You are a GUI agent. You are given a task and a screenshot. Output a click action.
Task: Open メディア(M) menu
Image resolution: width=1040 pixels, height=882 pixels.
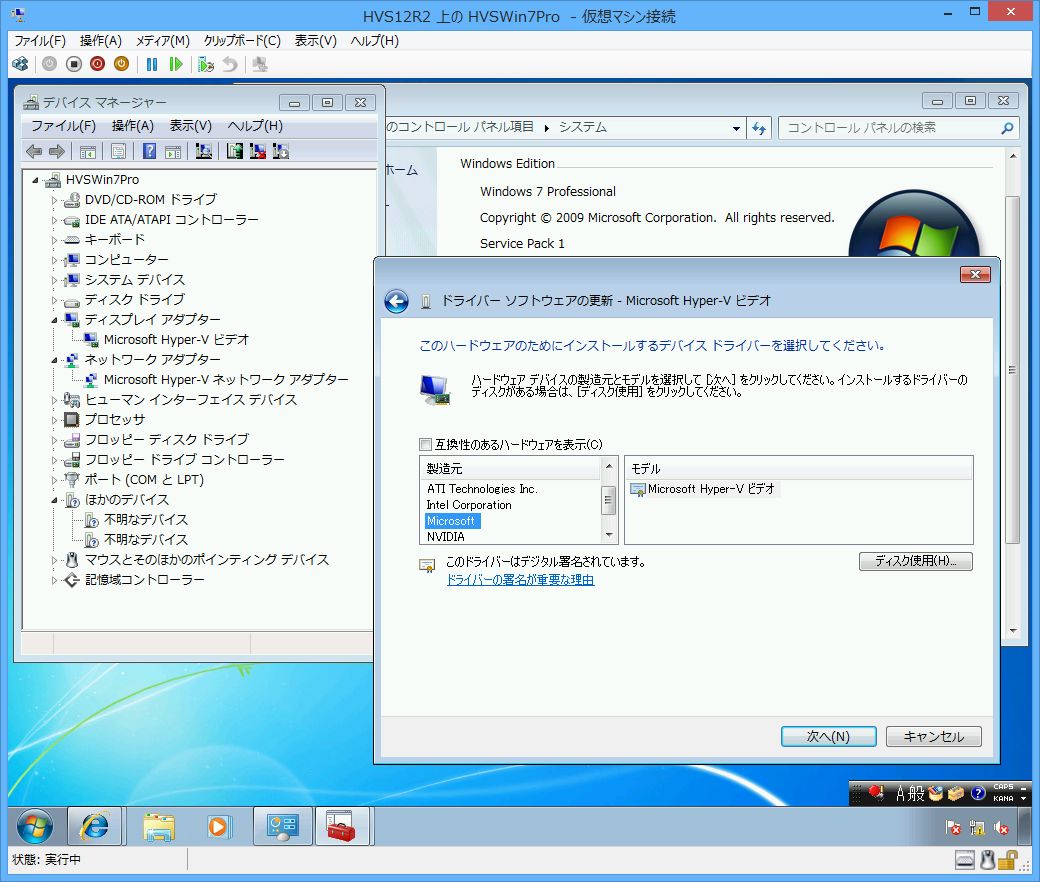tap(163, 40)
